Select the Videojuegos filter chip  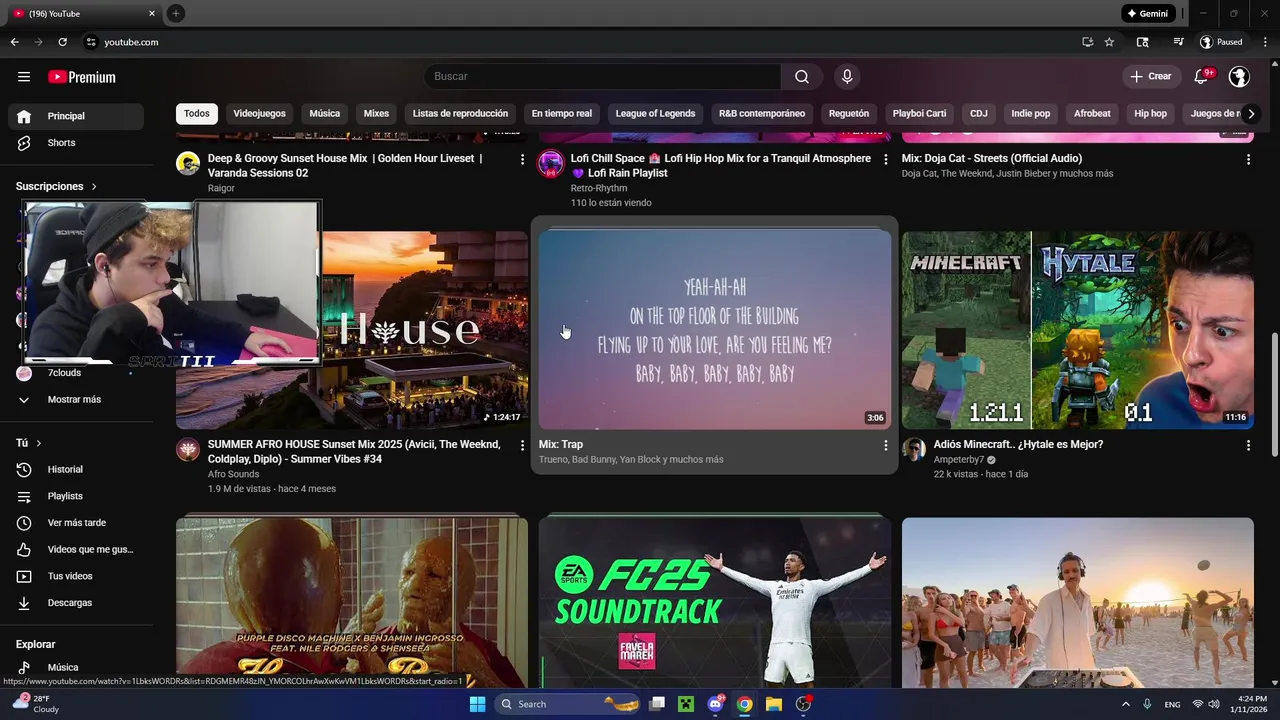[x=260, y=114]
